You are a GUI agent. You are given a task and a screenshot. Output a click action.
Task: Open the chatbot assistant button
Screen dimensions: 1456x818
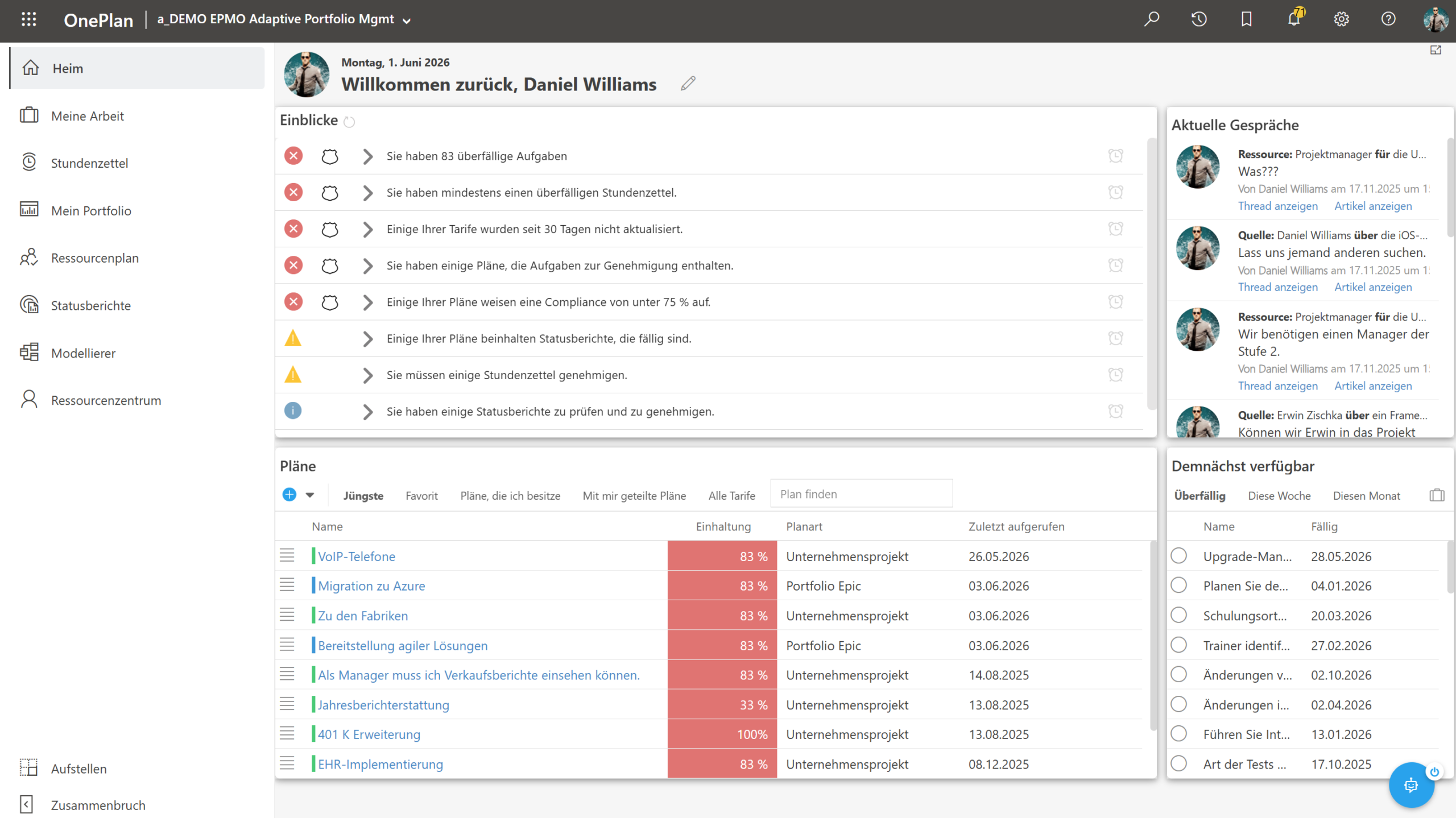coord(1411,785)
